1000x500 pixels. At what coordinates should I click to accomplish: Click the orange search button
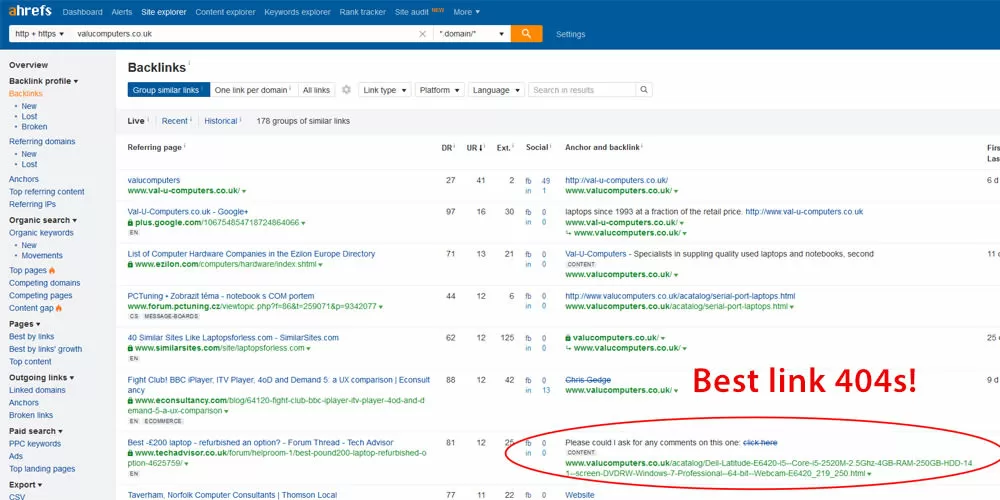[526, 33]
